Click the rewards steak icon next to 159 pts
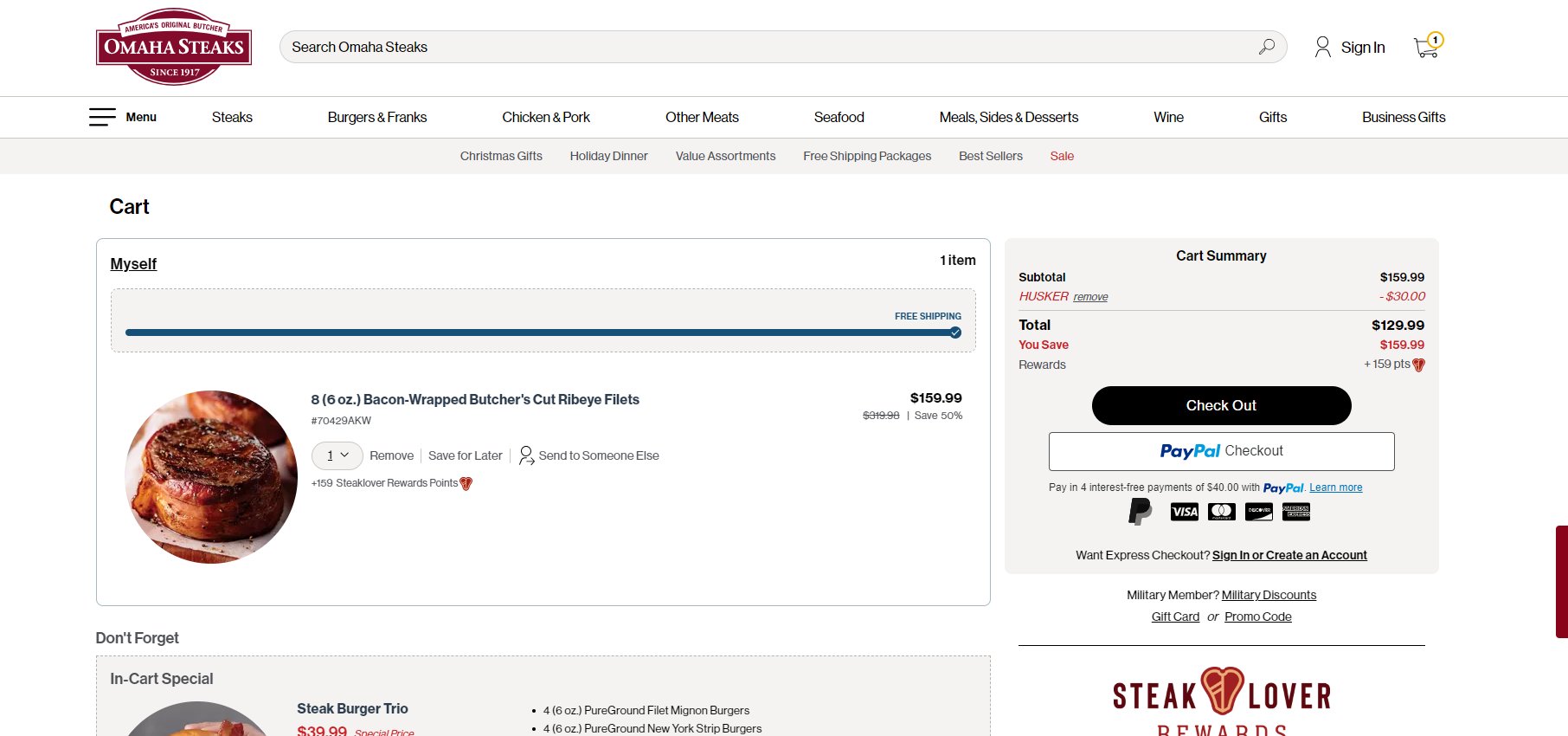 [x=1418, y=365]
